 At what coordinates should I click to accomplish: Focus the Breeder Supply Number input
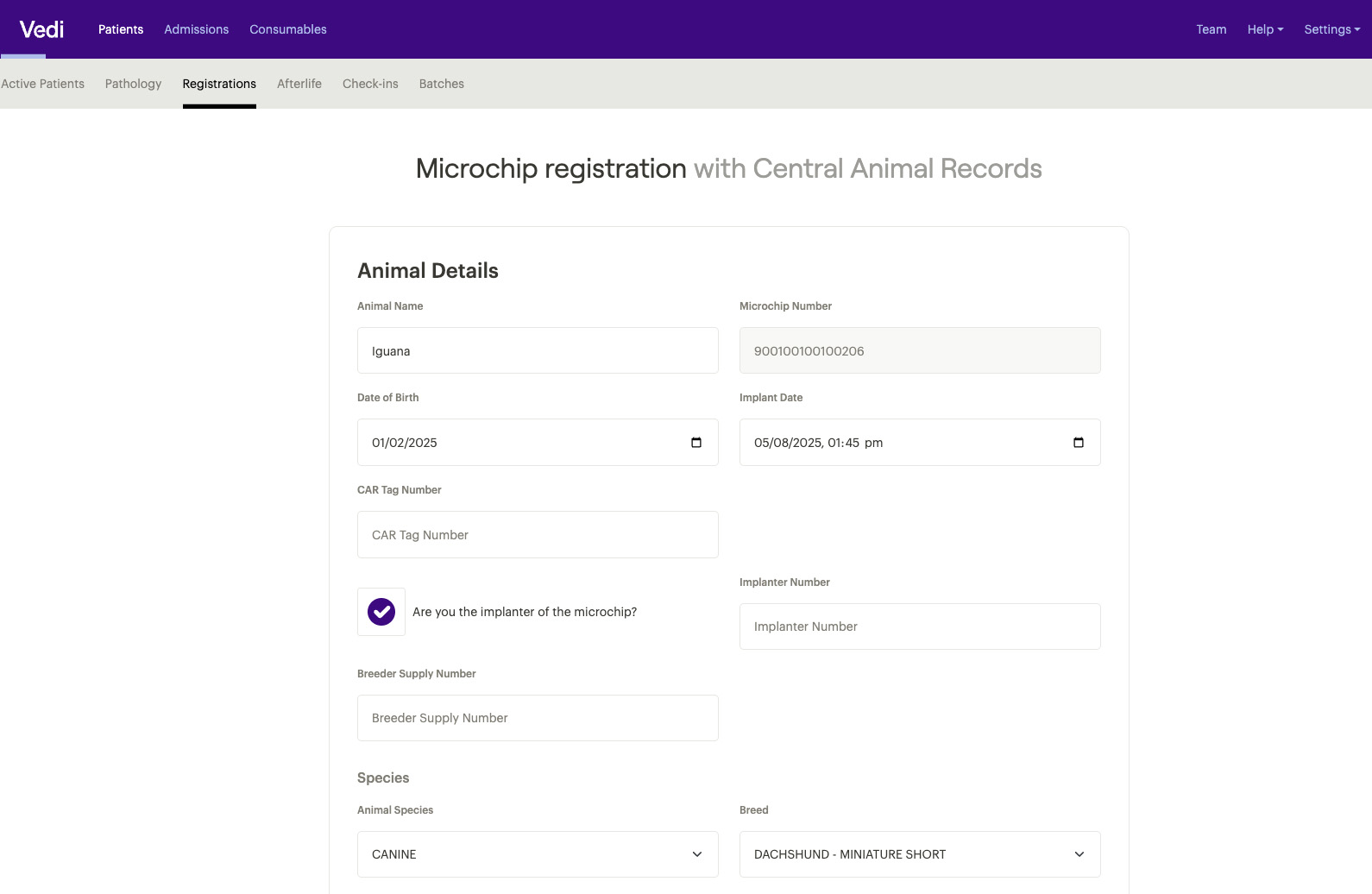click(538, 718)
